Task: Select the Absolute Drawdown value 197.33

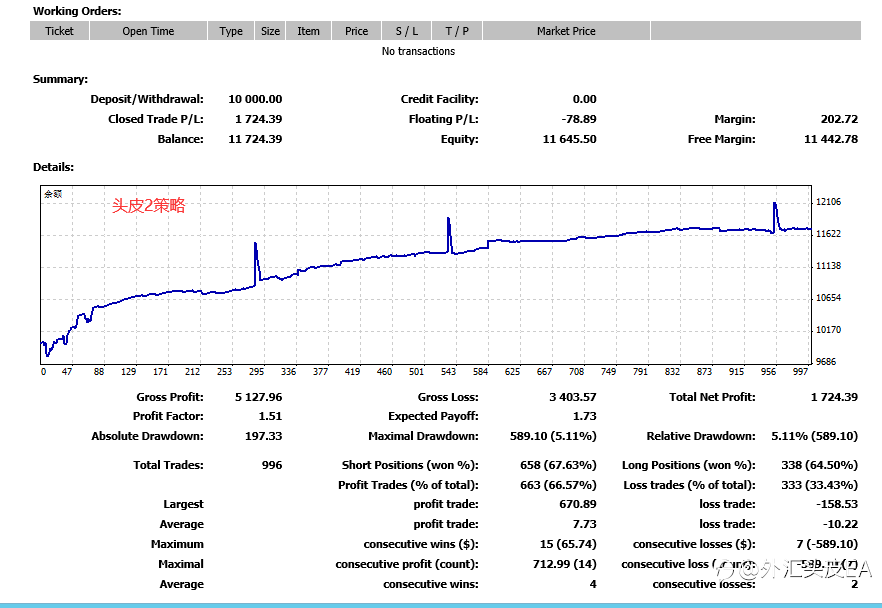Action: [x=263, y=436]
